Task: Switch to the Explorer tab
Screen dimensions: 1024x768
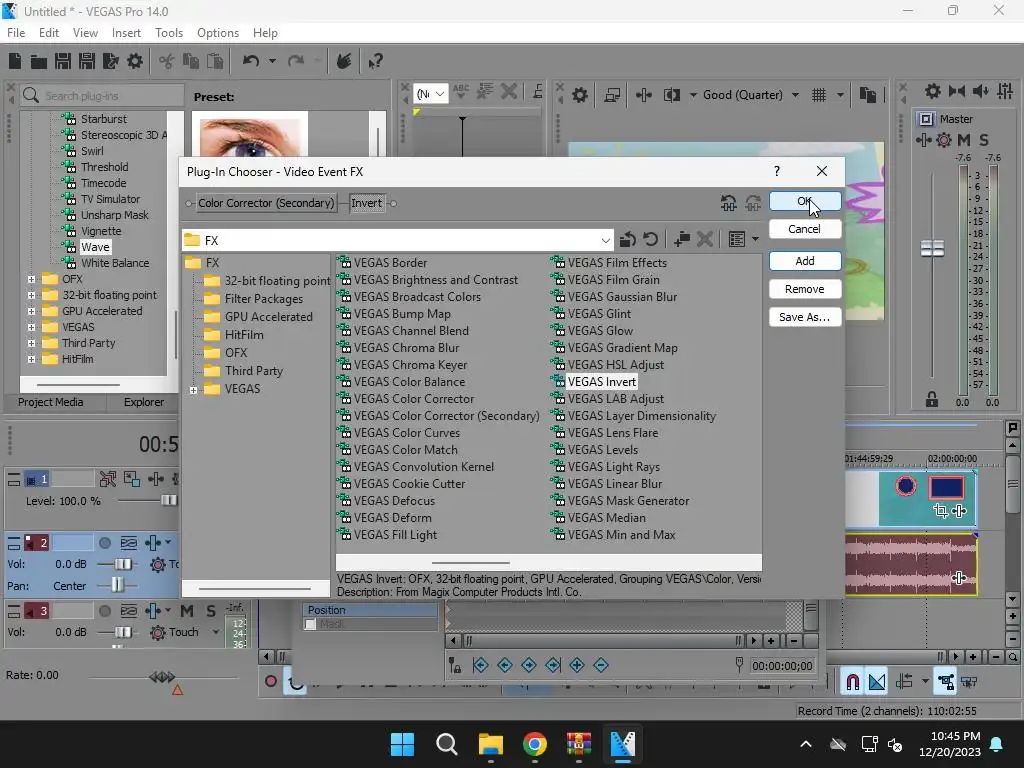Action: (x=144, y=402)
